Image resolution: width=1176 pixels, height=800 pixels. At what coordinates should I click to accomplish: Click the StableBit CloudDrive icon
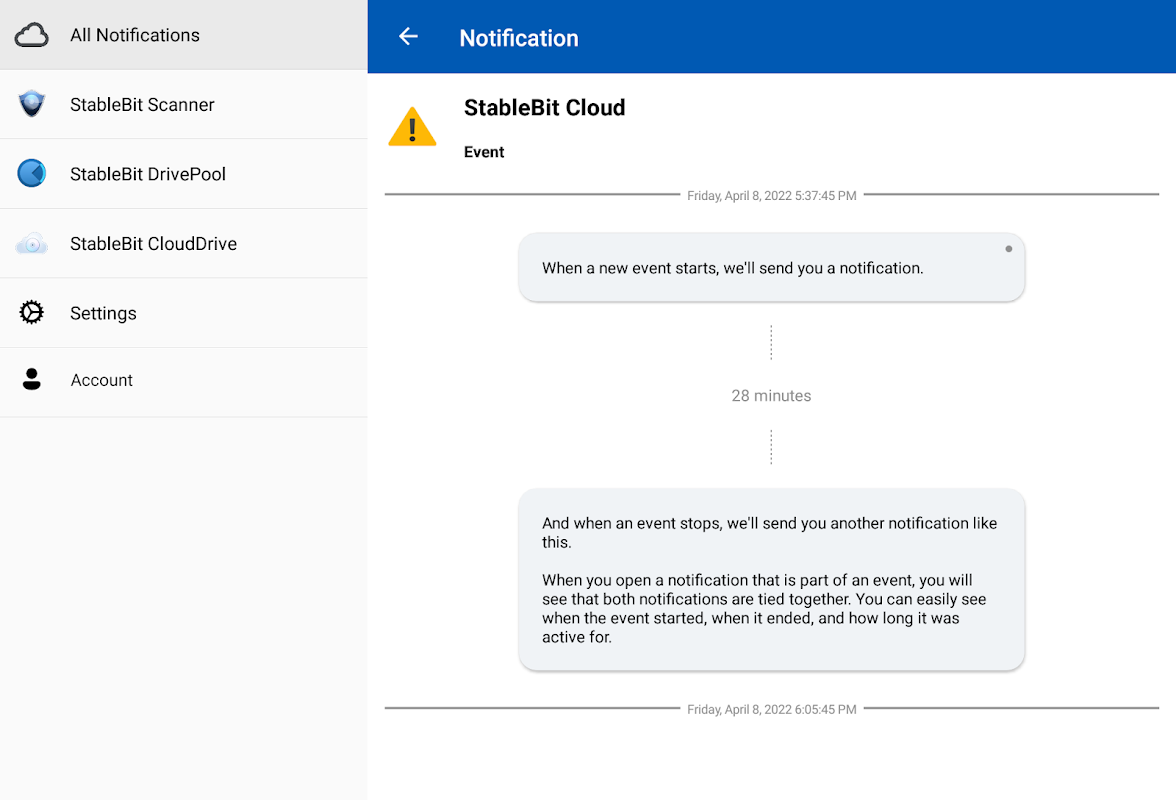32,243
